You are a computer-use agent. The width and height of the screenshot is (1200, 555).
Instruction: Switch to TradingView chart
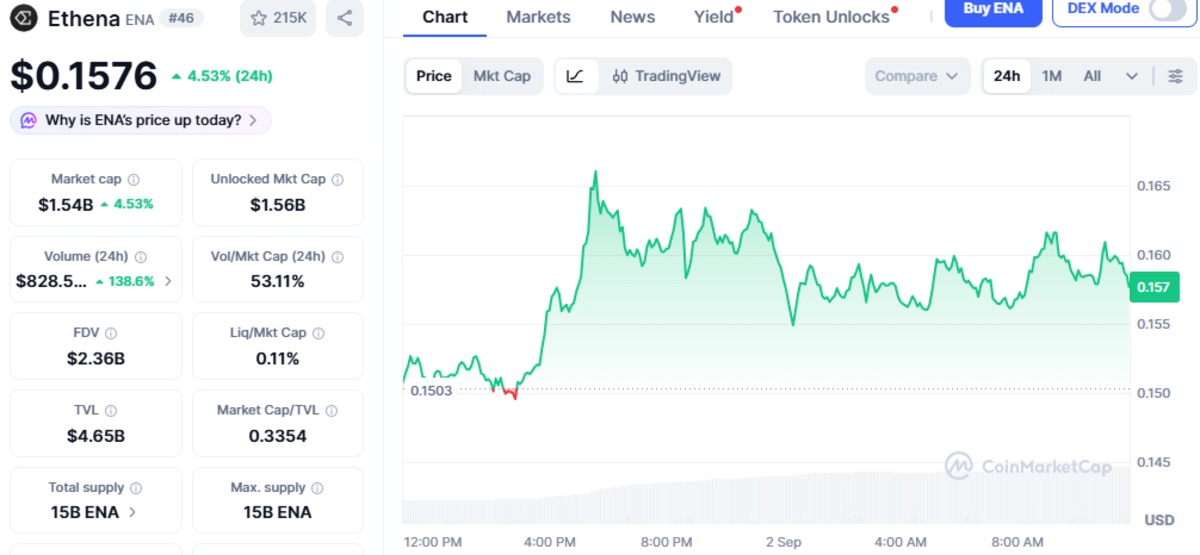[666, 76]
